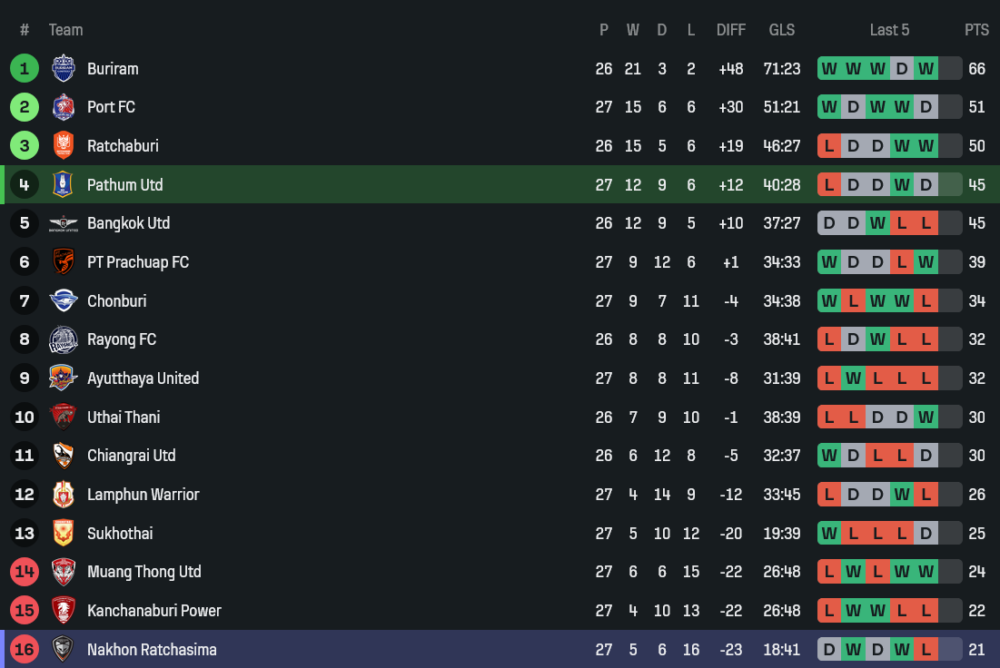
Task: Select the Muang Thong Utd crest
Action: (63, 572)
